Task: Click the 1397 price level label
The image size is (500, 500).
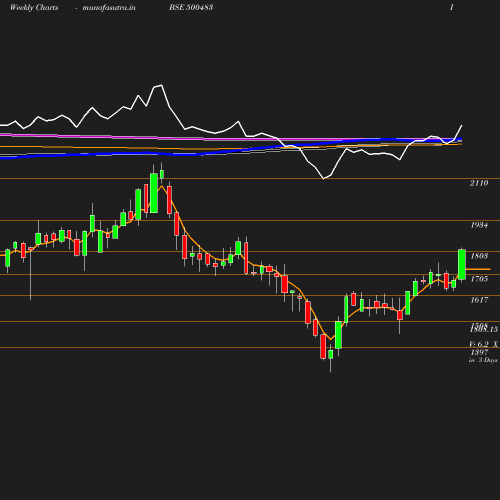Action: coord(479,352)
